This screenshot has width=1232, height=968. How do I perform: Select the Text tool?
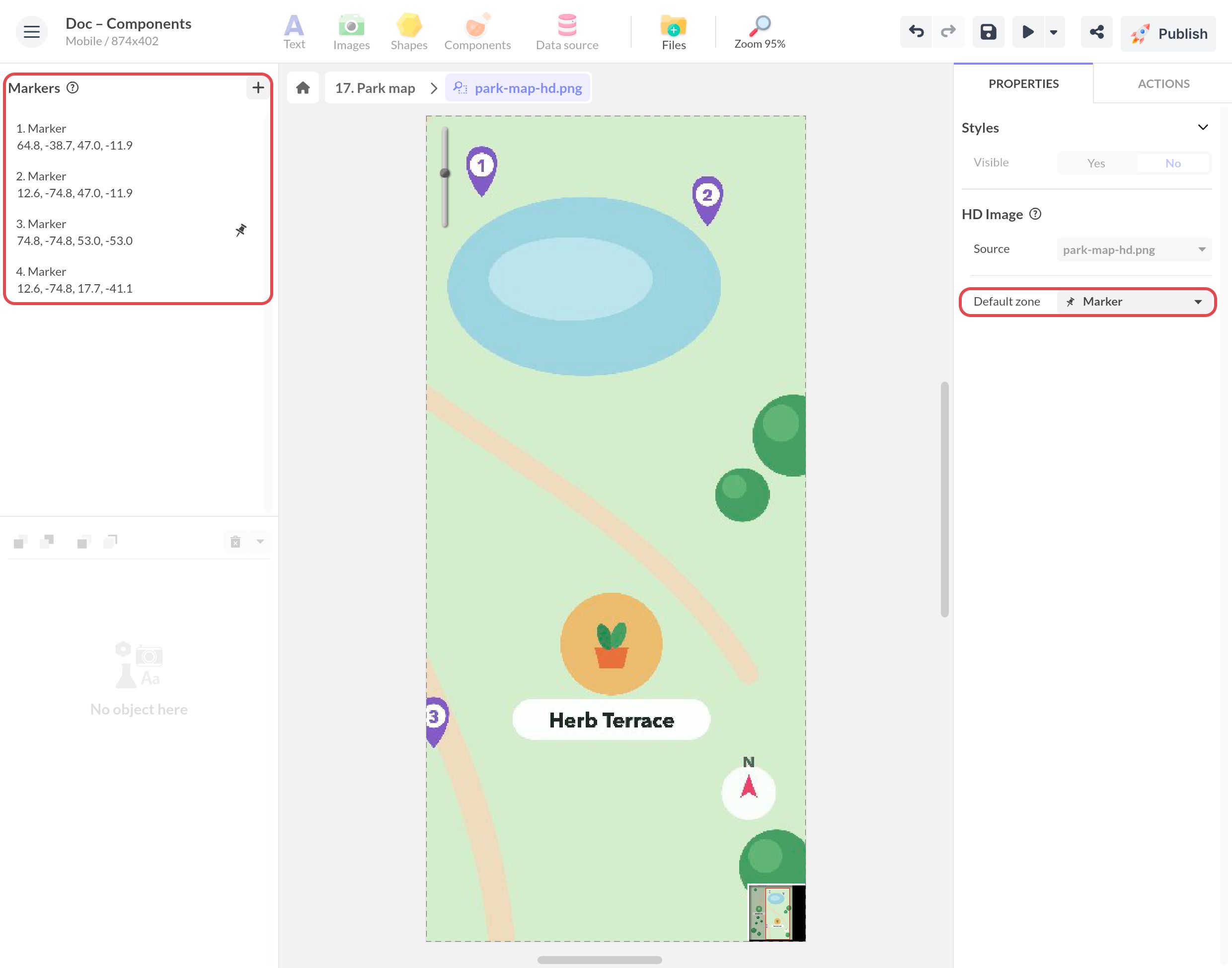click(x=294, y=32)
